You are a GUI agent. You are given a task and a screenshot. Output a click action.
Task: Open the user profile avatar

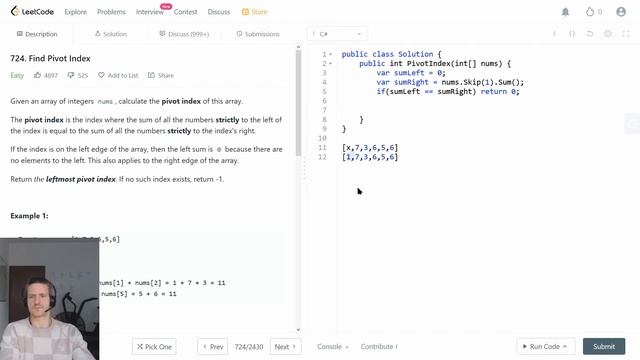[x=621, y=12]
